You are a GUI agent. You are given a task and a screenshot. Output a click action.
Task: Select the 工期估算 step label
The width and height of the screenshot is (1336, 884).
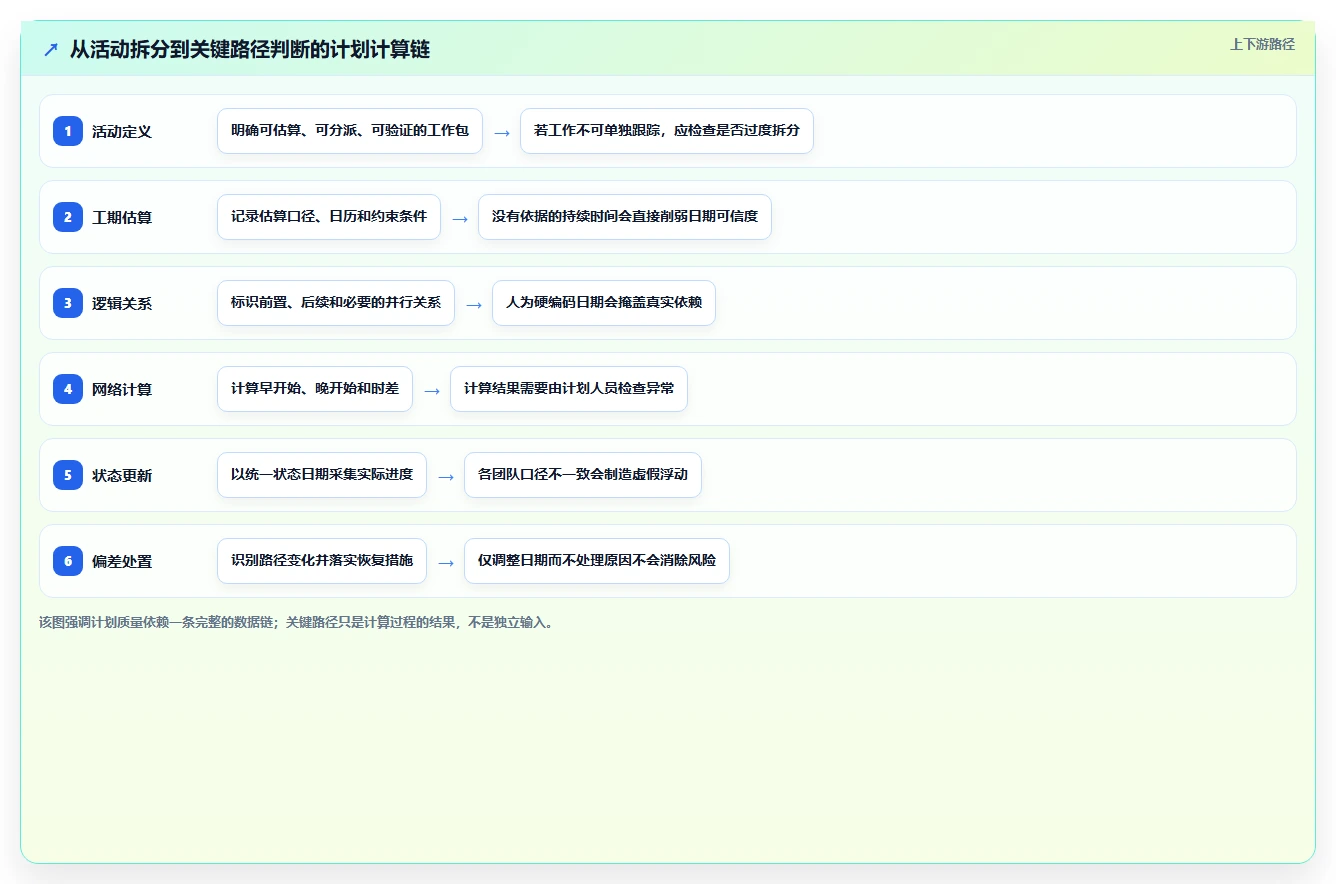coord(122,217)
